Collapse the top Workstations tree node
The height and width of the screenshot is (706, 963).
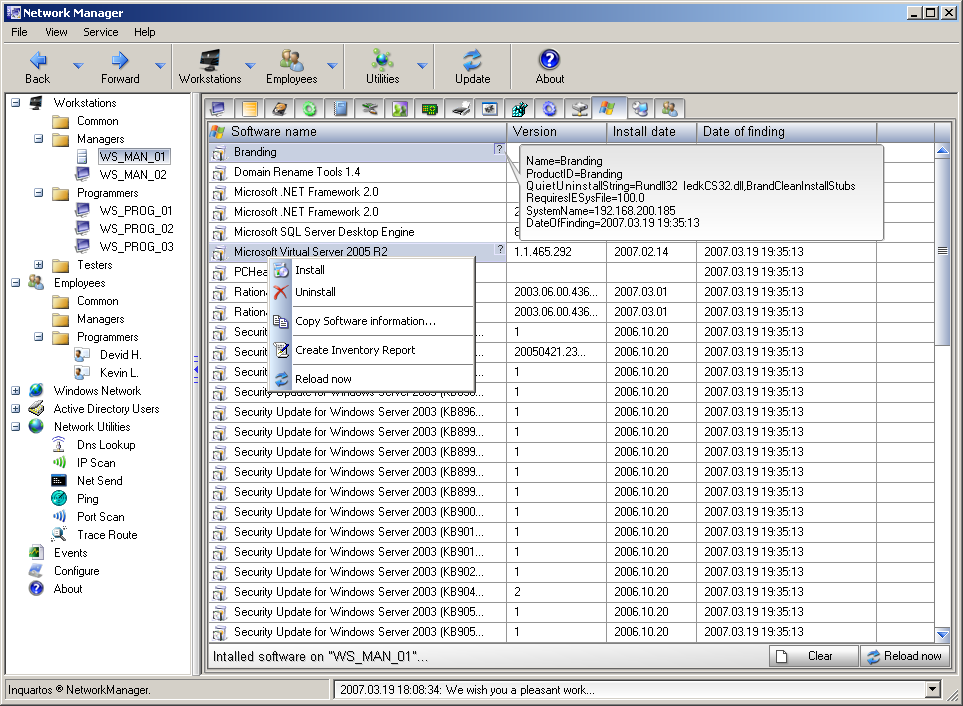click(15, 103)
